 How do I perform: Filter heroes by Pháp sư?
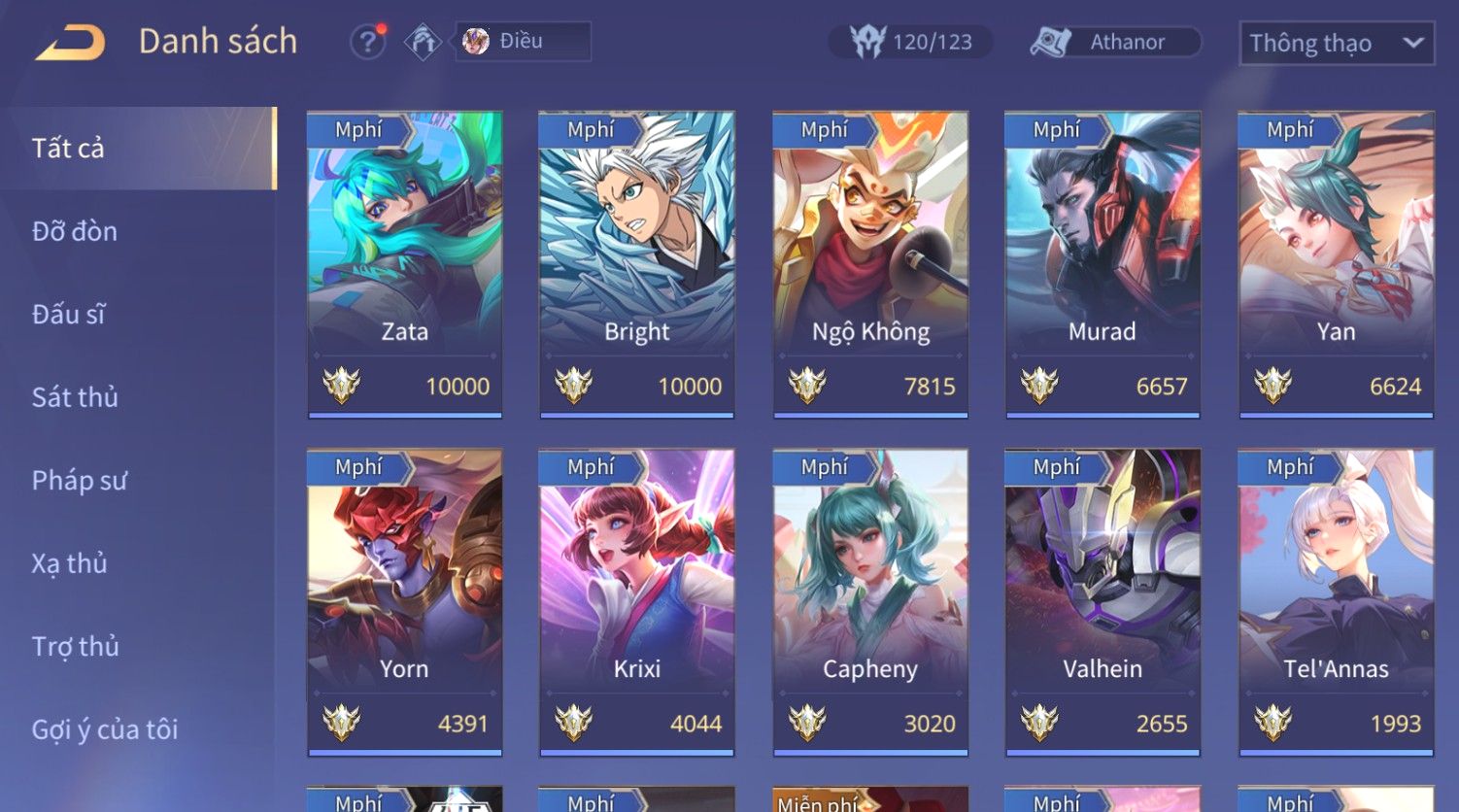point(79,480)
